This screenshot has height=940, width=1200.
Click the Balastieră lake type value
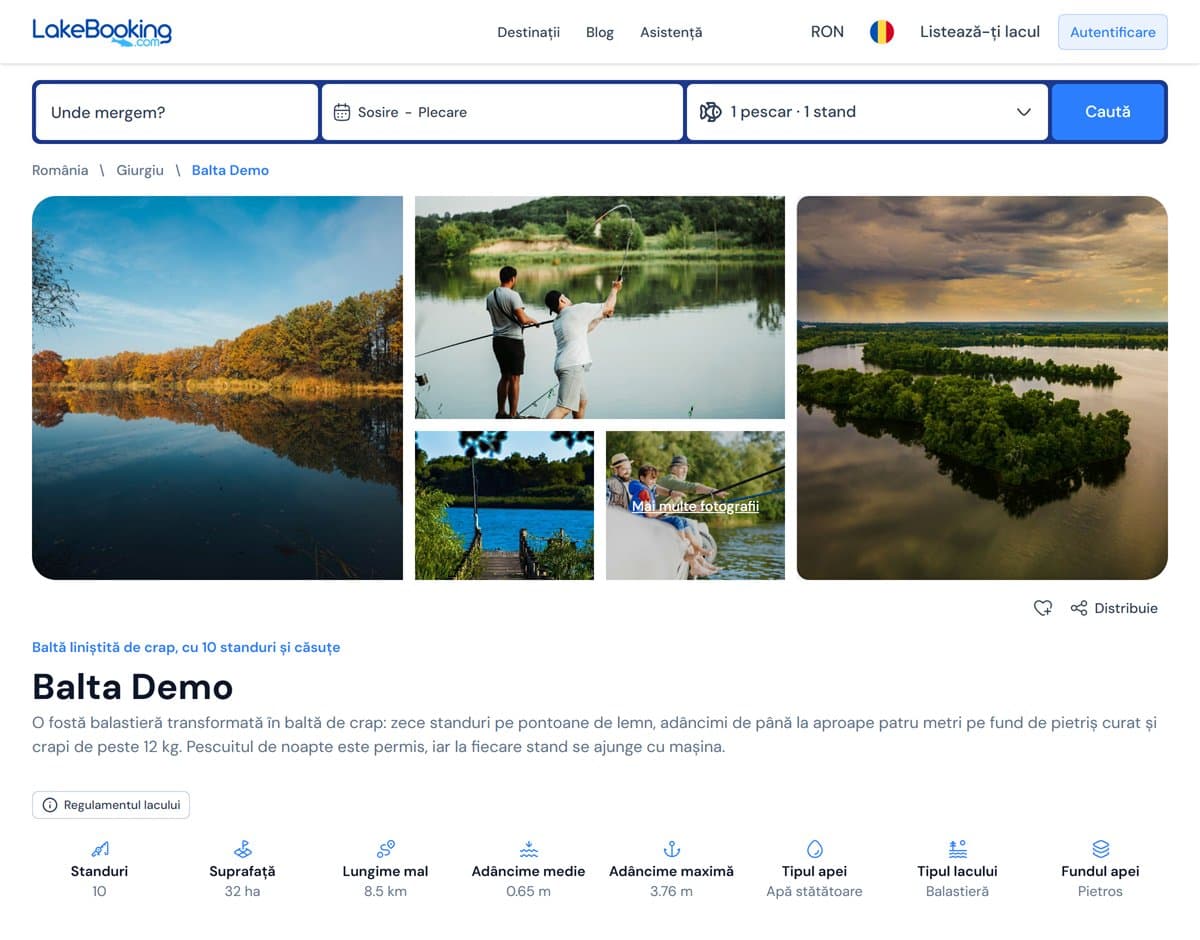(958, 891)
